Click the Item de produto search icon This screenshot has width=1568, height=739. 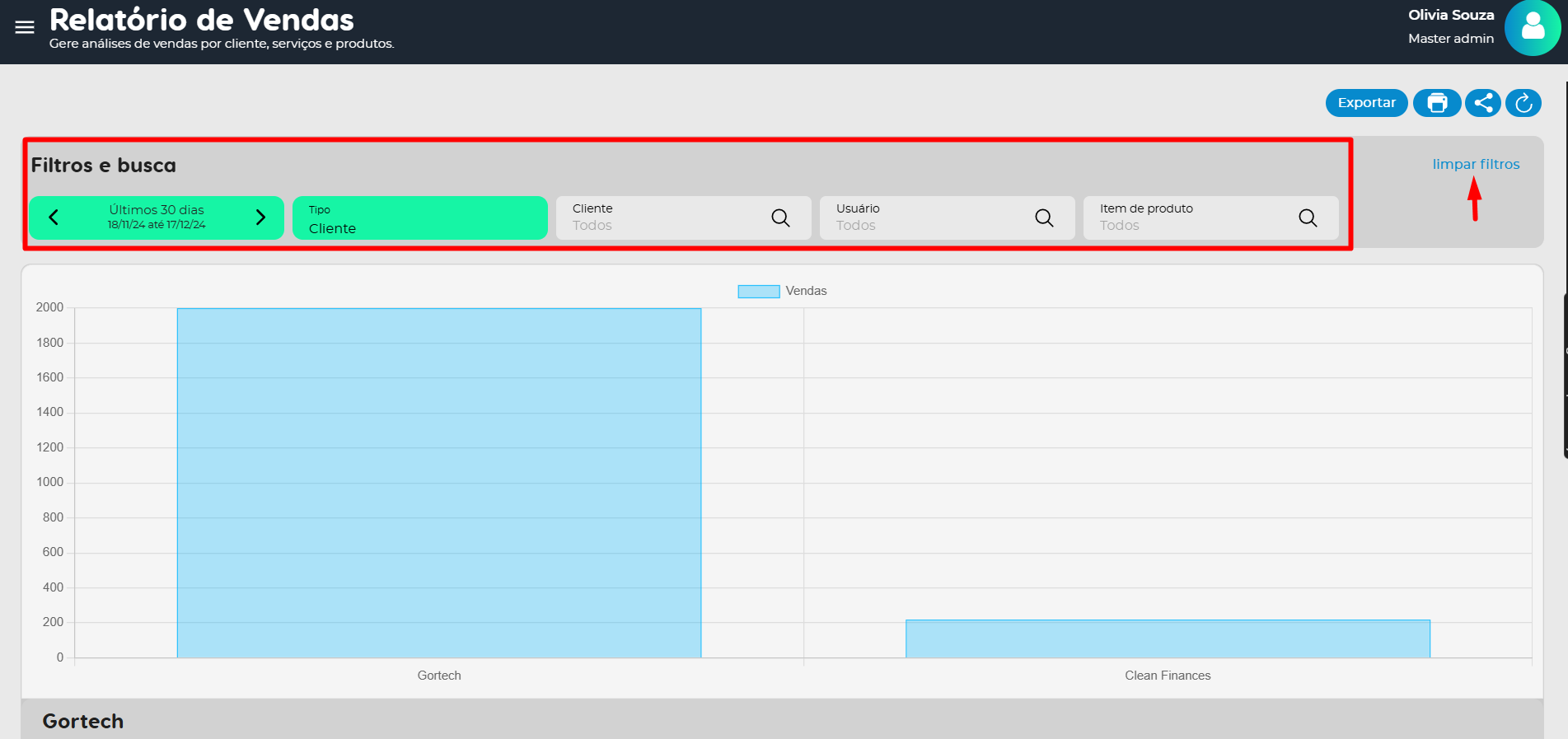[1308, 217]
